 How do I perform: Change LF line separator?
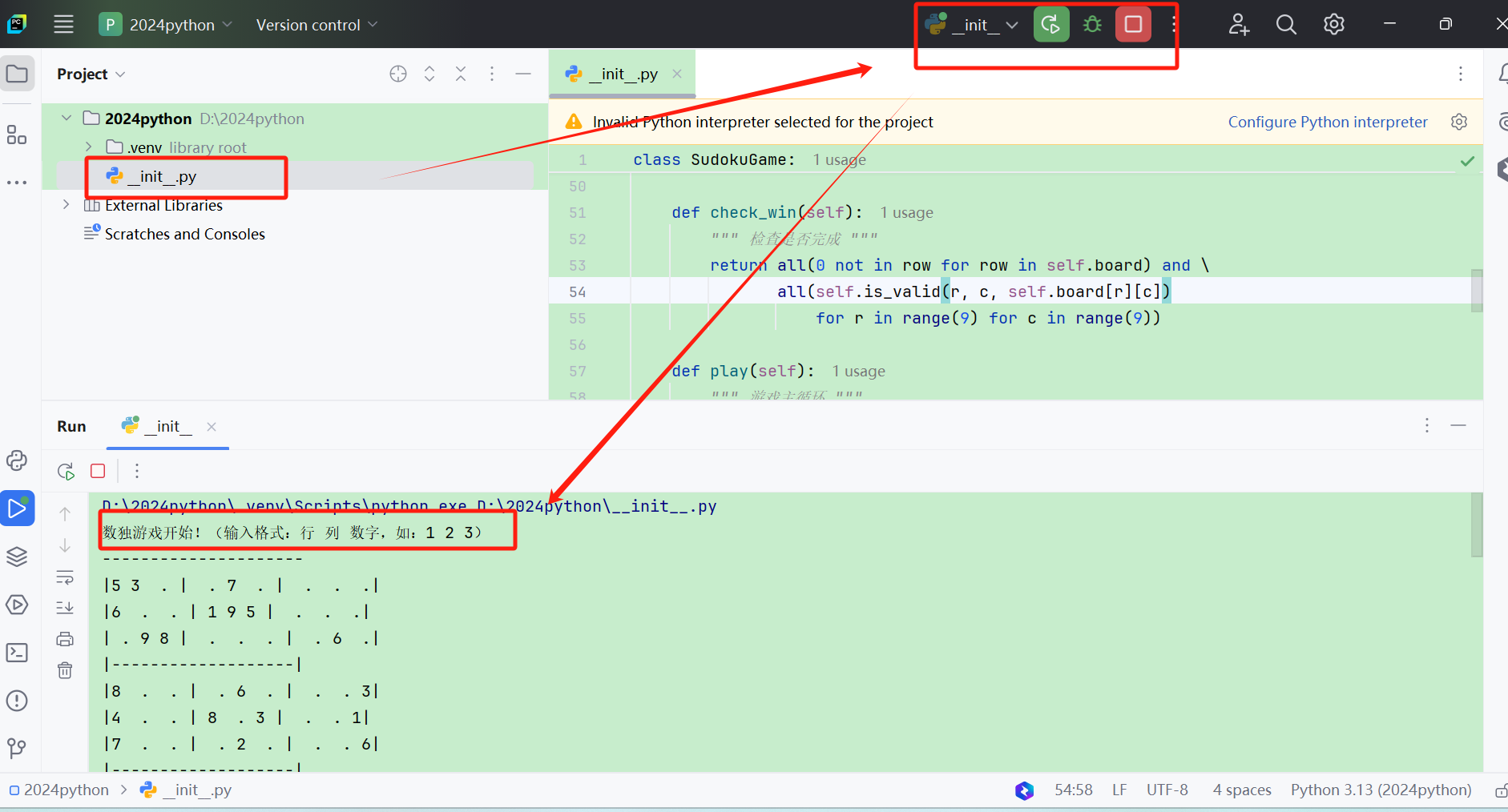tap(1119, 790)
